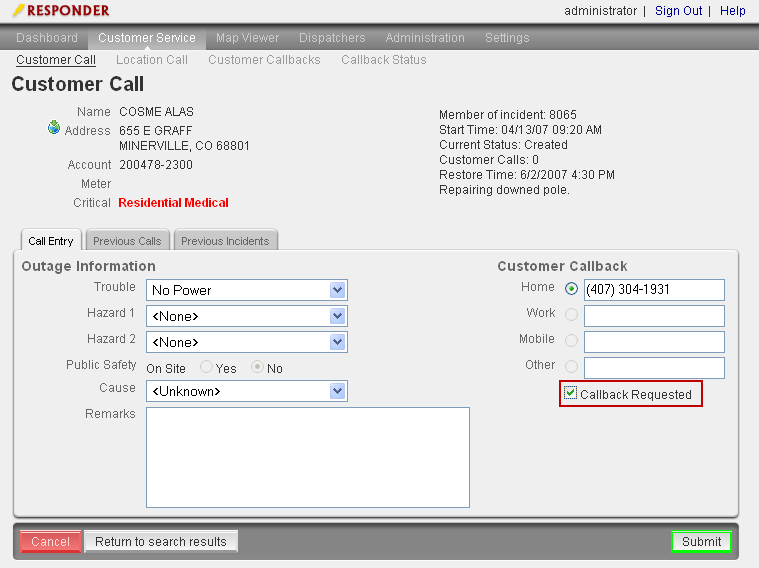Click the Sign Out link
The height and width of the screenshot is (568, 759).
click(x=678, y=11)
